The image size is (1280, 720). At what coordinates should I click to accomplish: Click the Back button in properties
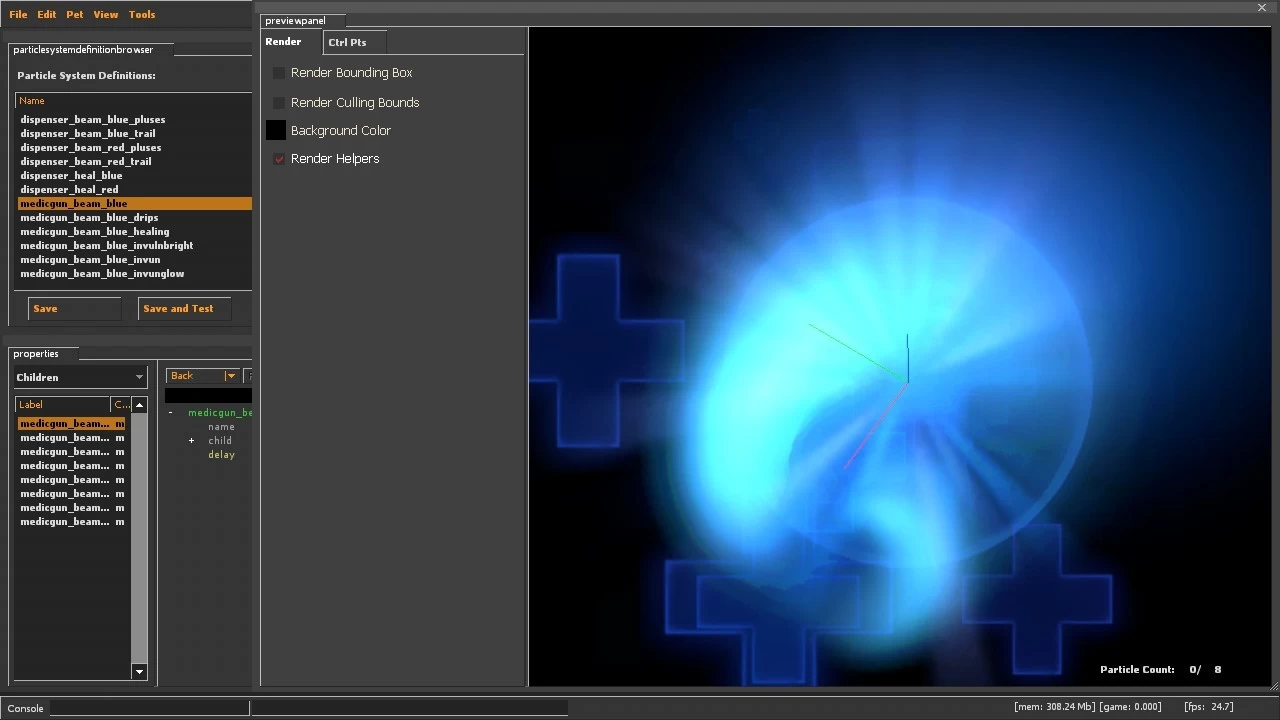(x=195, y=376)
